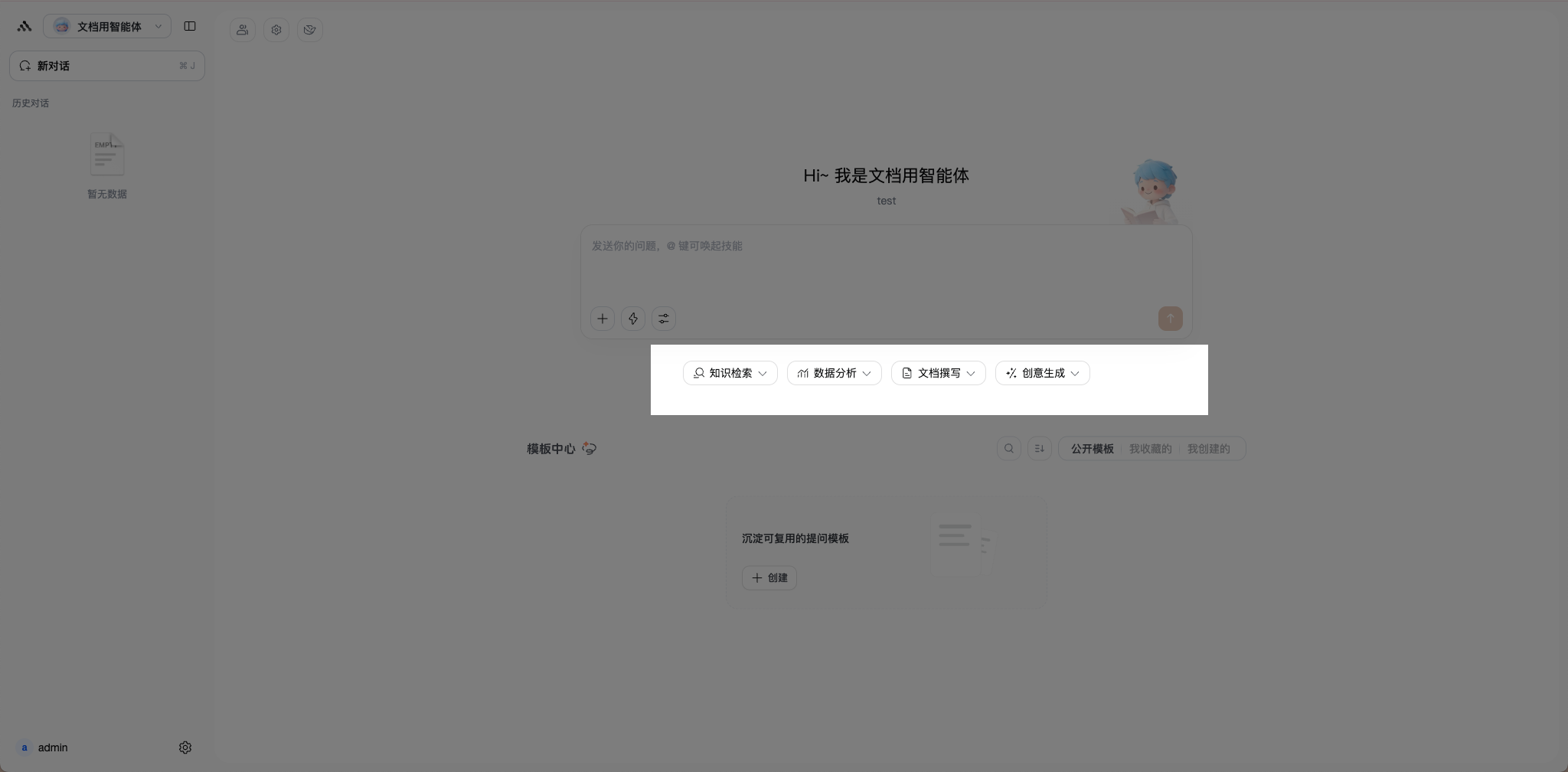Click the mascot character image
Viewport: 1568px width, 772px height.
[x=1150, y=191]
